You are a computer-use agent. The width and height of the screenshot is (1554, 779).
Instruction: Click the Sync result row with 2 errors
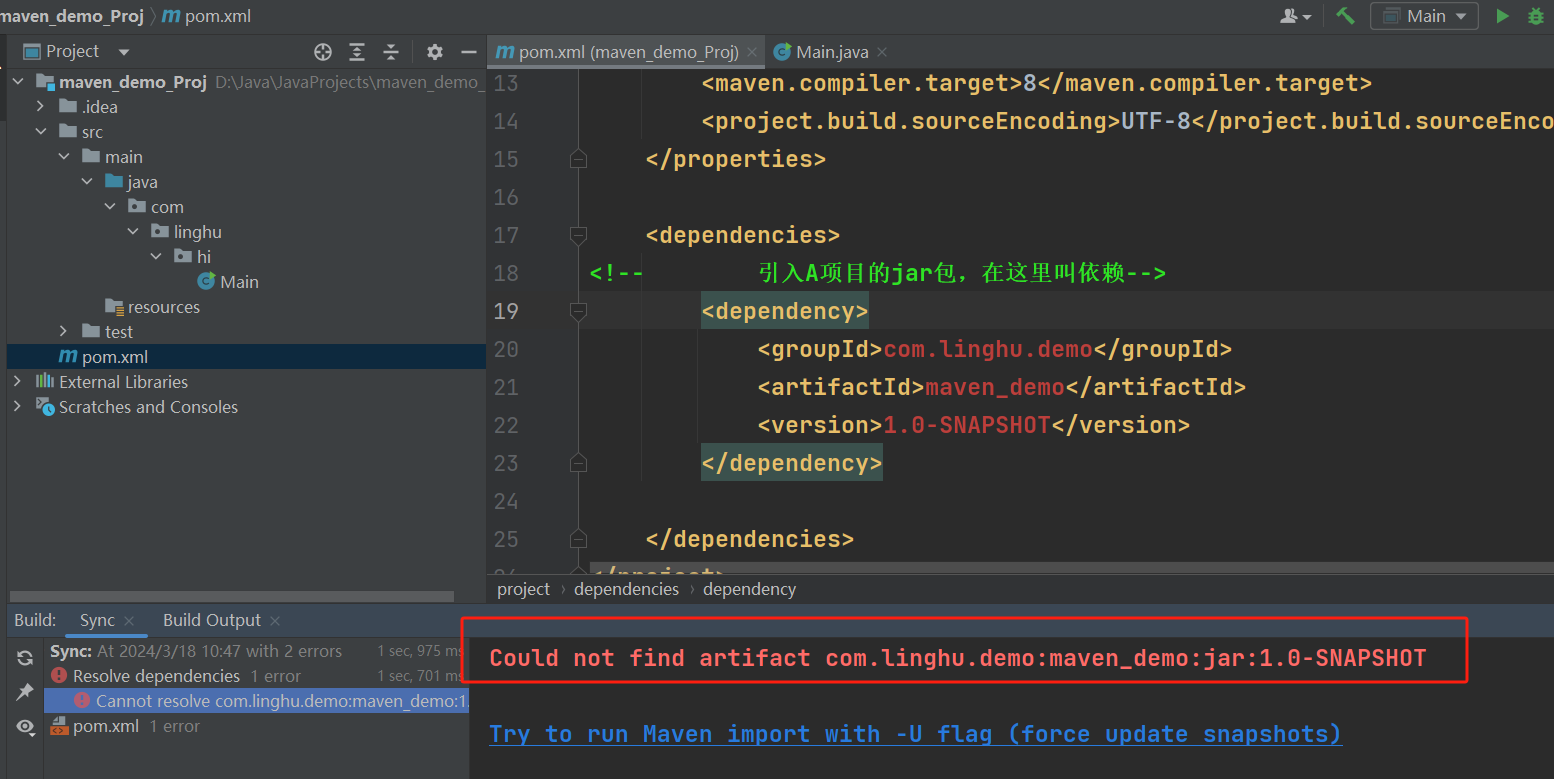257,651
